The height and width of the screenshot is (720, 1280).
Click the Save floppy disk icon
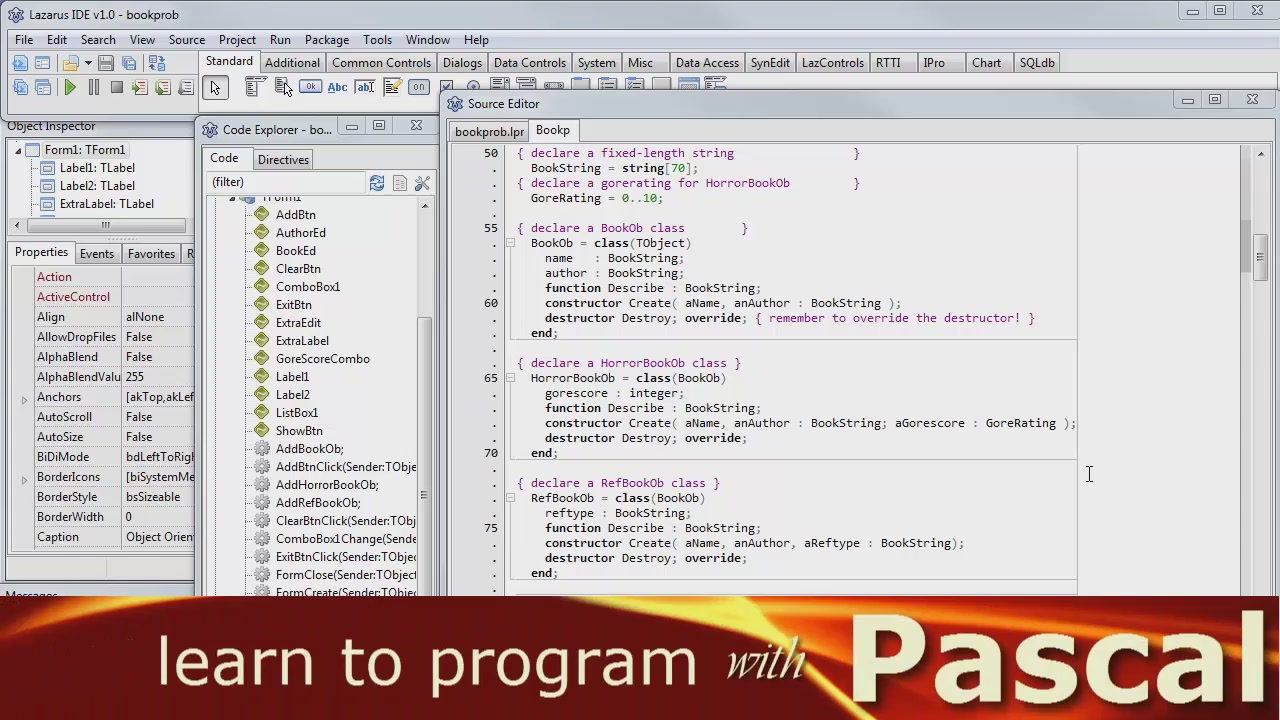click(105, 63)
